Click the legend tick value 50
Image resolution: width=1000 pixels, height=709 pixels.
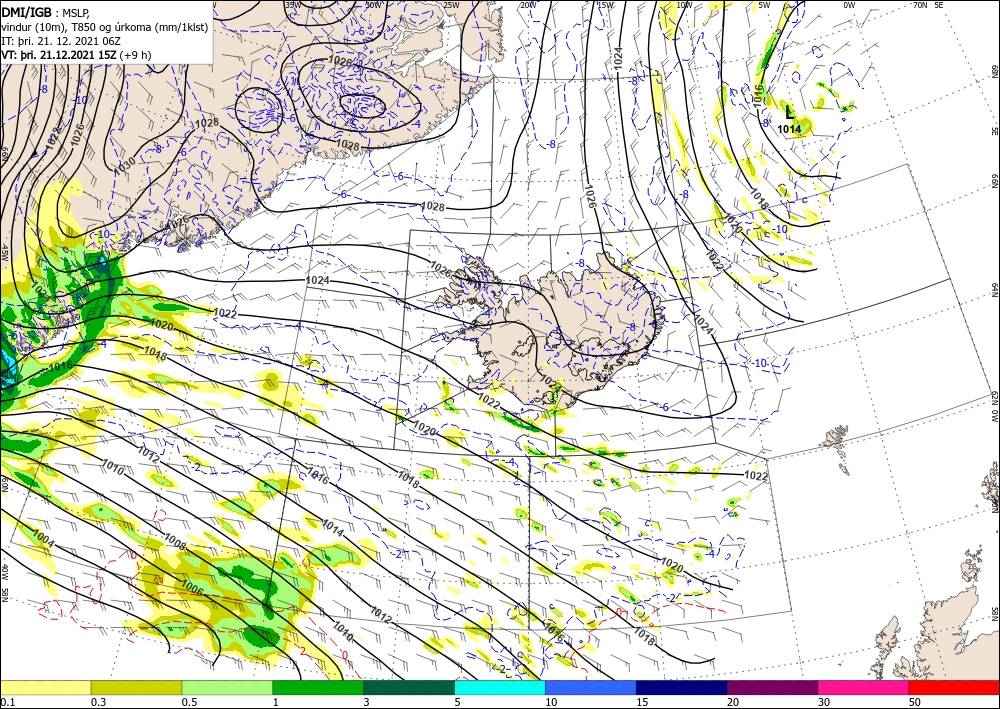click(x=915, y=702)
